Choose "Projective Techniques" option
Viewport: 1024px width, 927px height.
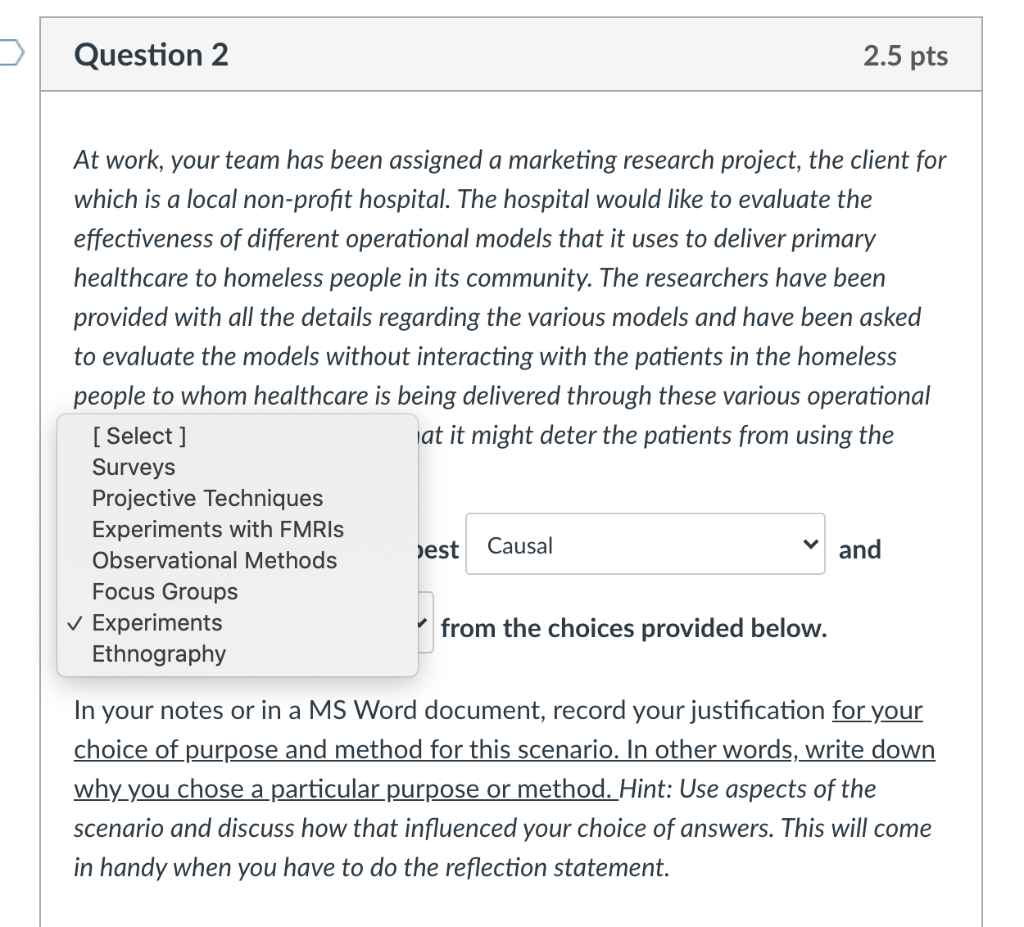point(207,497)
